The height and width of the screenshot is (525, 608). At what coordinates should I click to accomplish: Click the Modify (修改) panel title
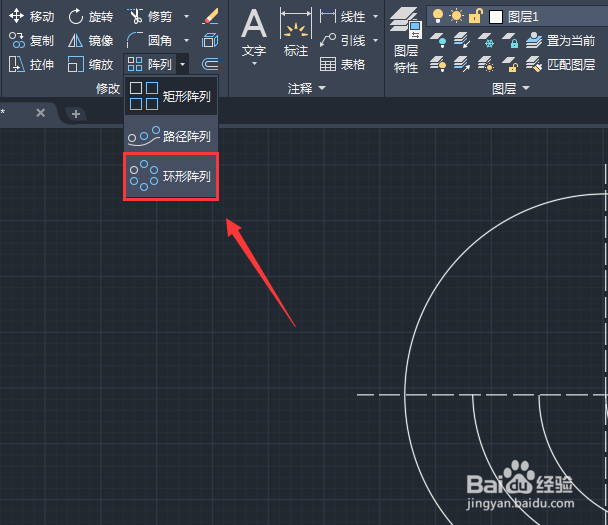[108, 88]
